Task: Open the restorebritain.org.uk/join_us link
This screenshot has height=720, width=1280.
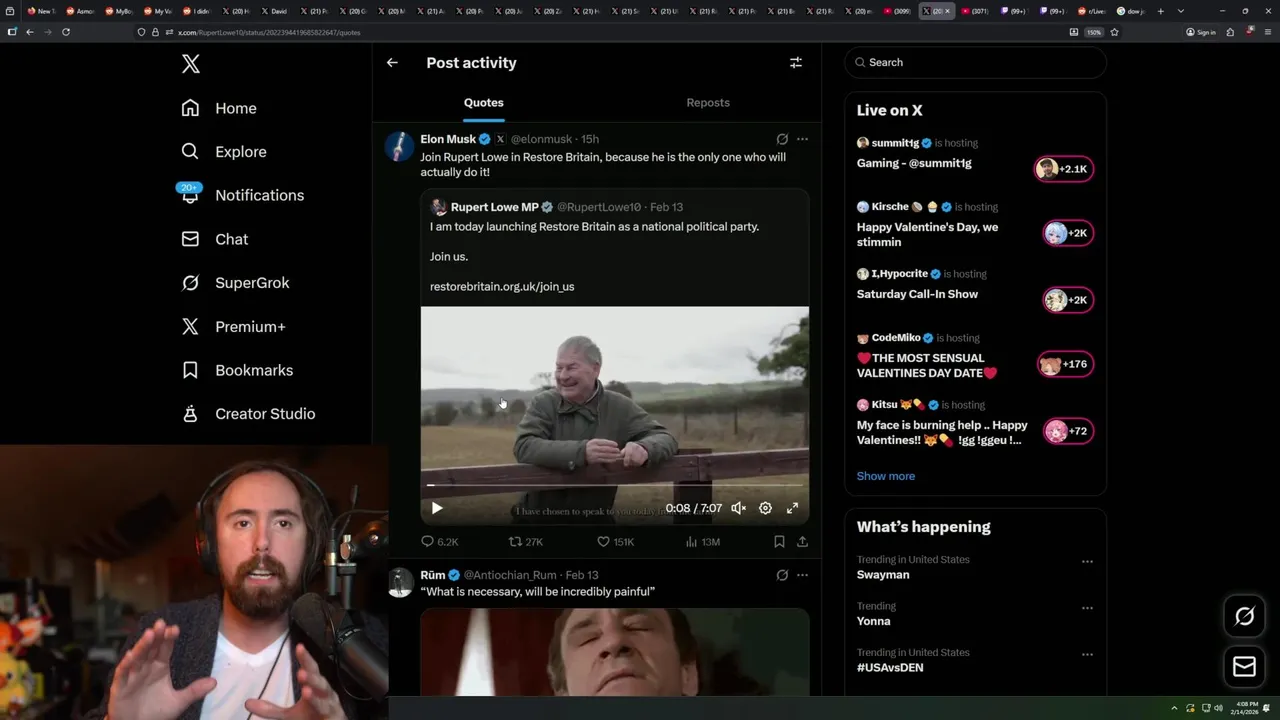Action: coord(502,286)
